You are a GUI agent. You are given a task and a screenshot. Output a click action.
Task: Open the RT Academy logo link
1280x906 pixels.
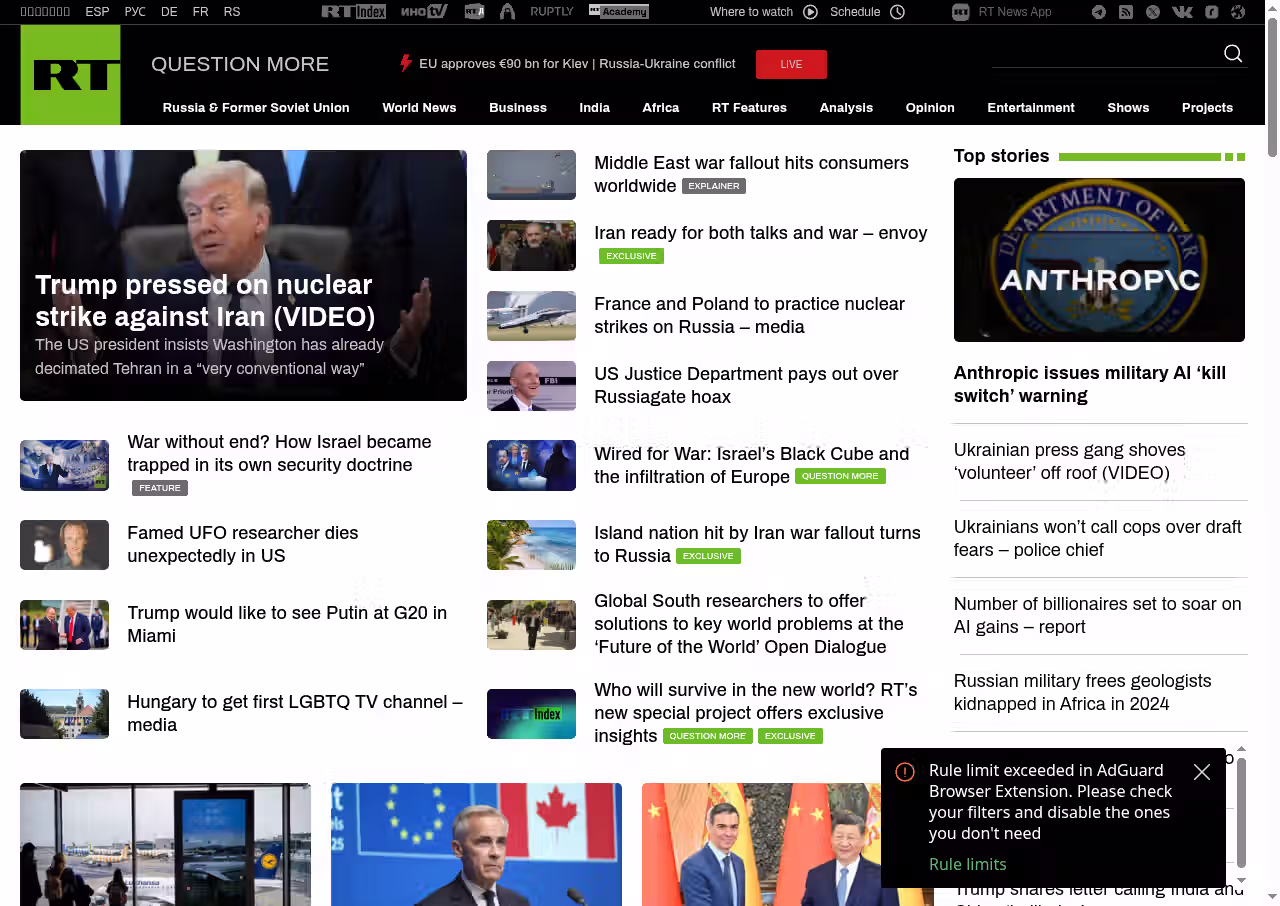(618, 12)
